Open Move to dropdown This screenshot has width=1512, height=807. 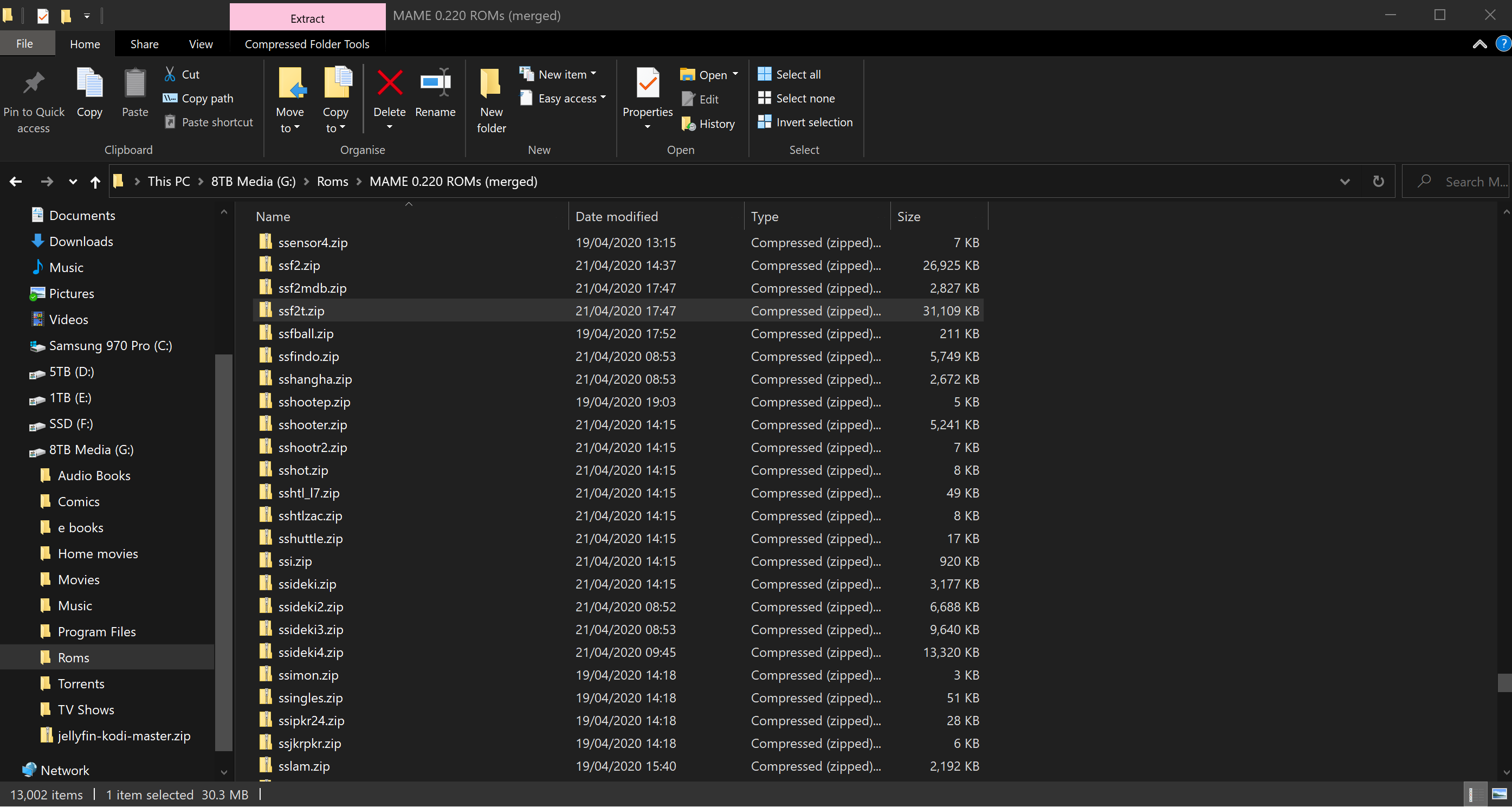click(290, 100)
